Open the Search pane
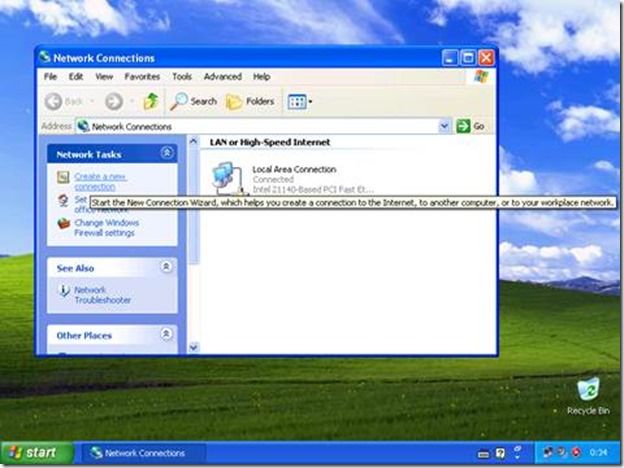This screenshot has width=624, height=468. coord(193,101)
